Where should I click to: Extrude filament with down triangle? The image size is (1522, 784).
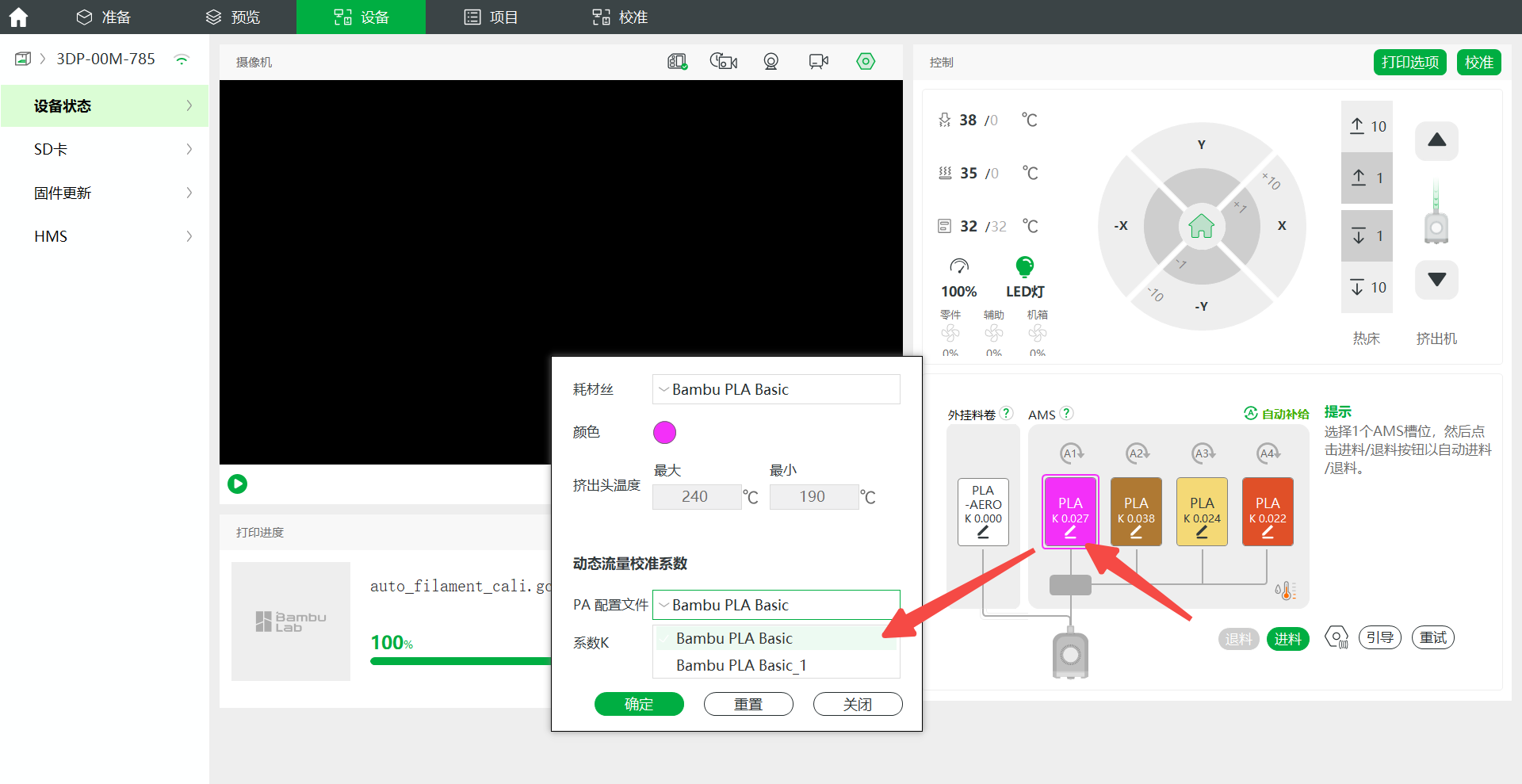[1436, 279]
